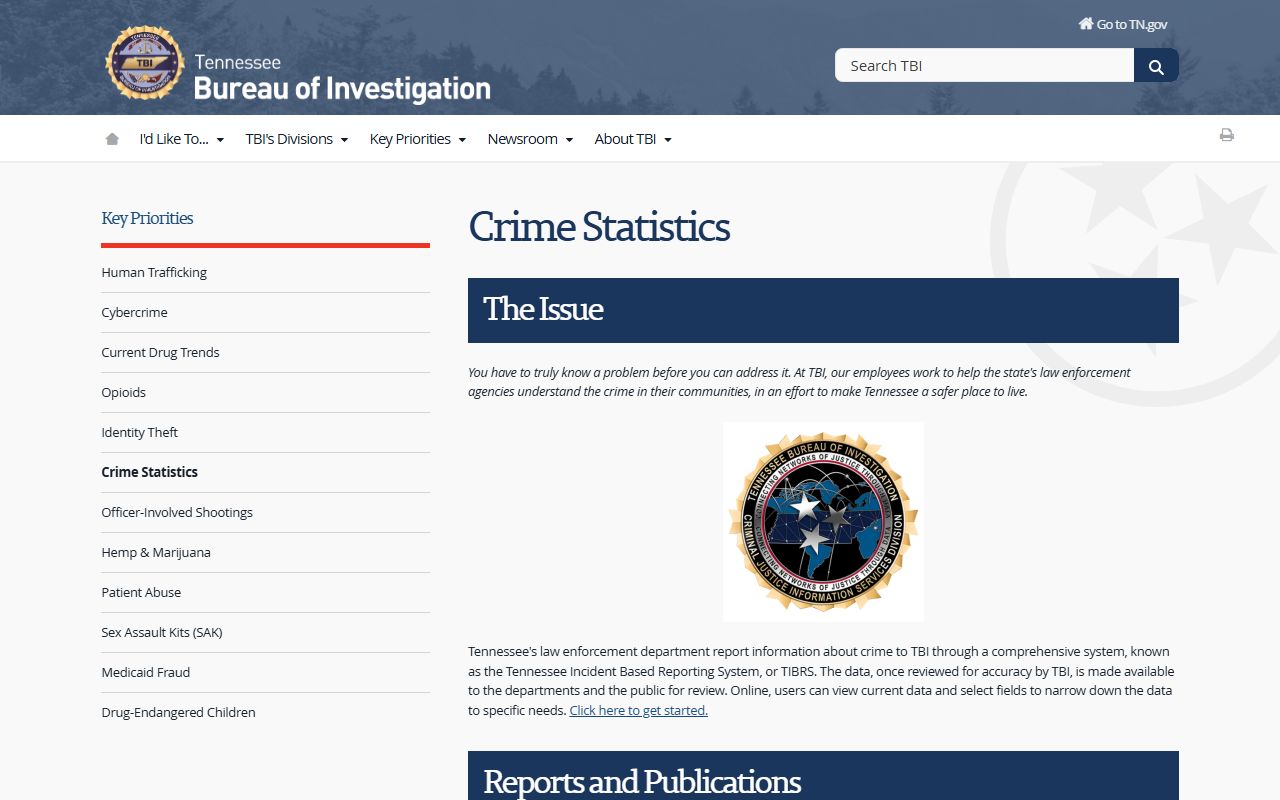Screen dimensions: 1280x800
Task: Open Cybercrime from the sidebar list
Action: [x=134, y=312]
